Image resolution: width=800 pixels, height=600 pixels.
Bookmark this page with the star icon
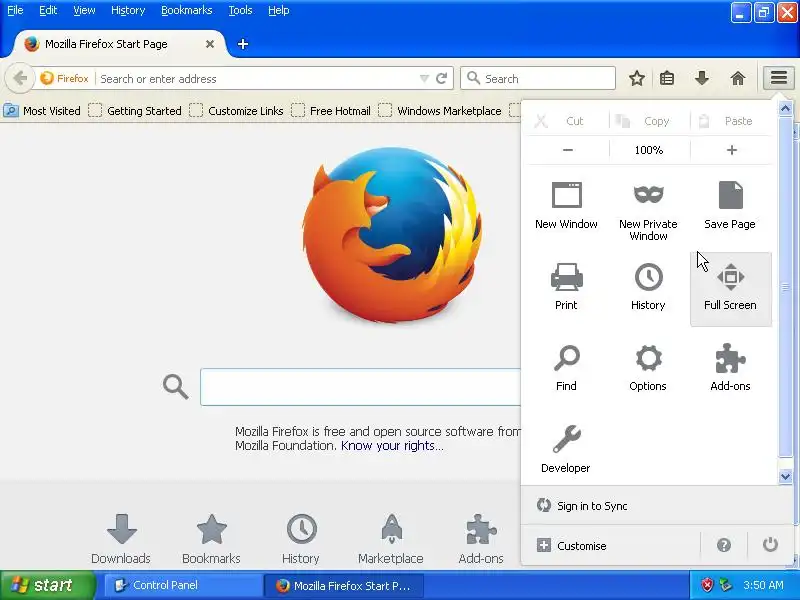click(636, 79)
